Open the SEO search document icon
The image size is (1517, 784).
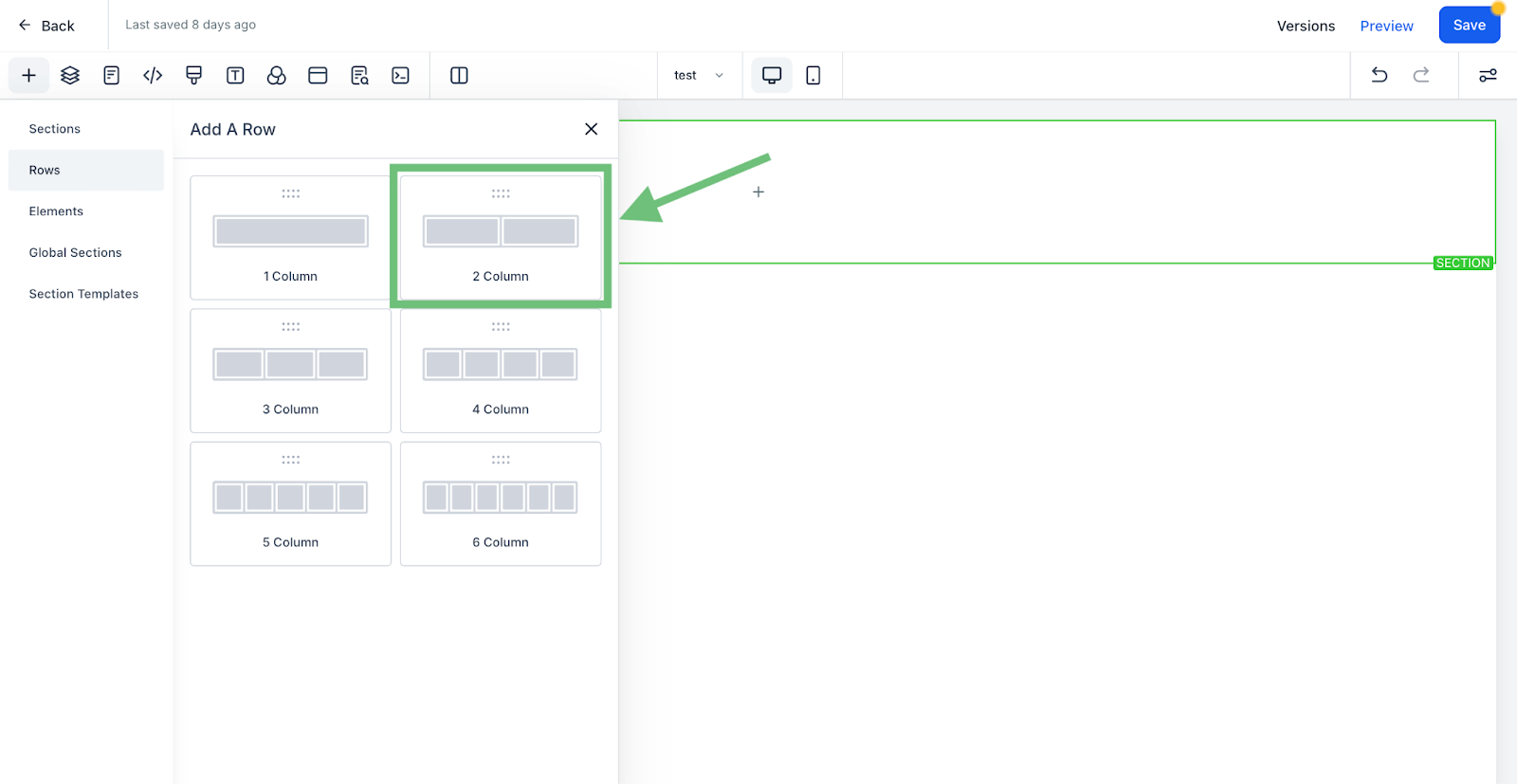(359, 76)
